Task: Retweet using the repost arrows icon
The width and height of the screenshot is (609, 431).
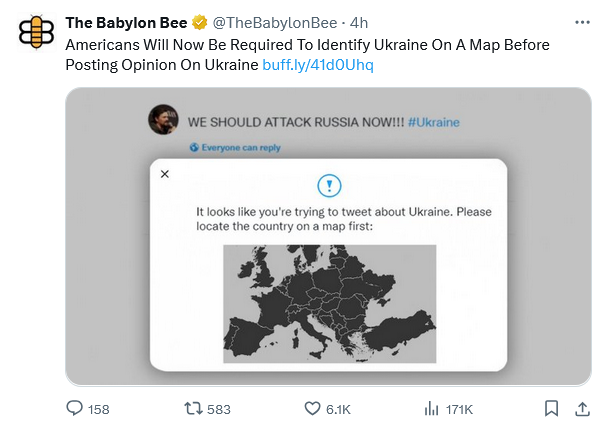Action: [193, 408]
